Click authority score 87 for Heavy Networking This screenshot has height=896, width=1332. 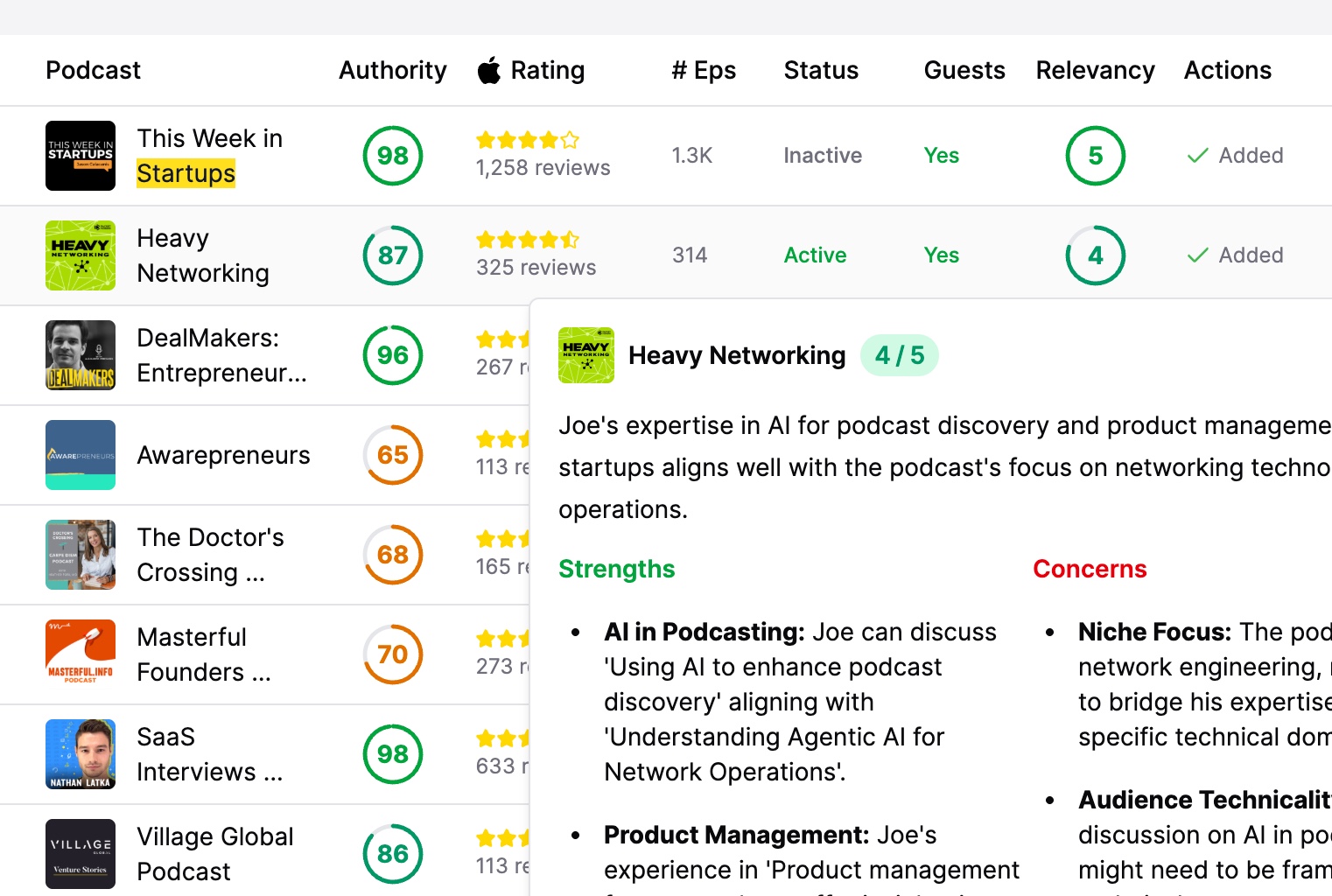[x=393, y=255]
